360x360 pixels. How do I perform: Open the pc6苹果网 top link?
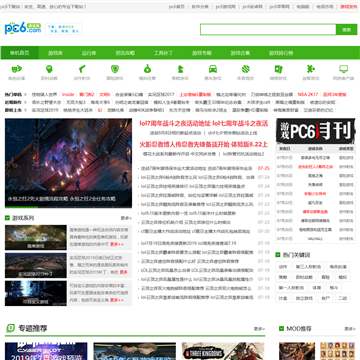pos(280,6)
